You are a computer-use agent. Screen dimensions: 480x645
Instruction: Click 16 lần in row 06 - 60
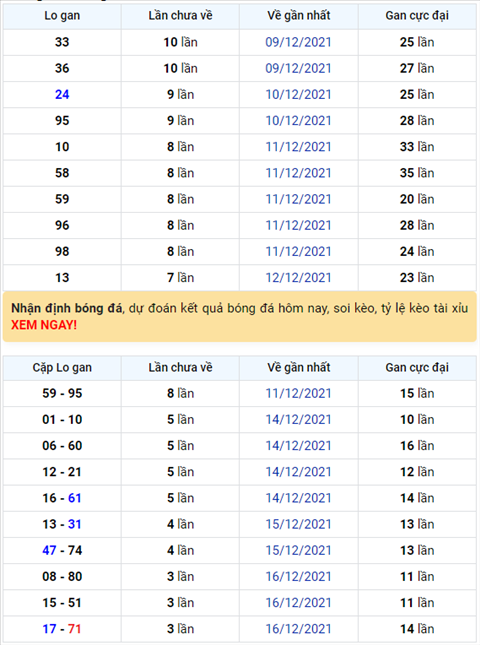pos(417,445)
